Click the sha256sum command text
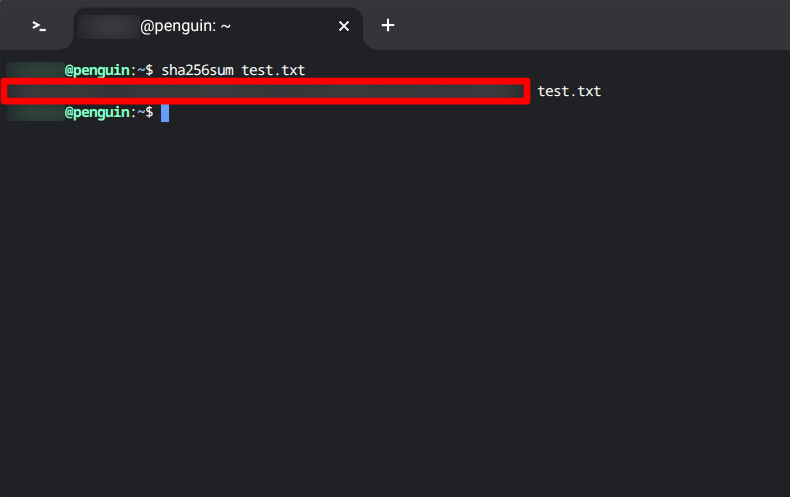The height and width of the screenshot is (497, 790). 198,70
